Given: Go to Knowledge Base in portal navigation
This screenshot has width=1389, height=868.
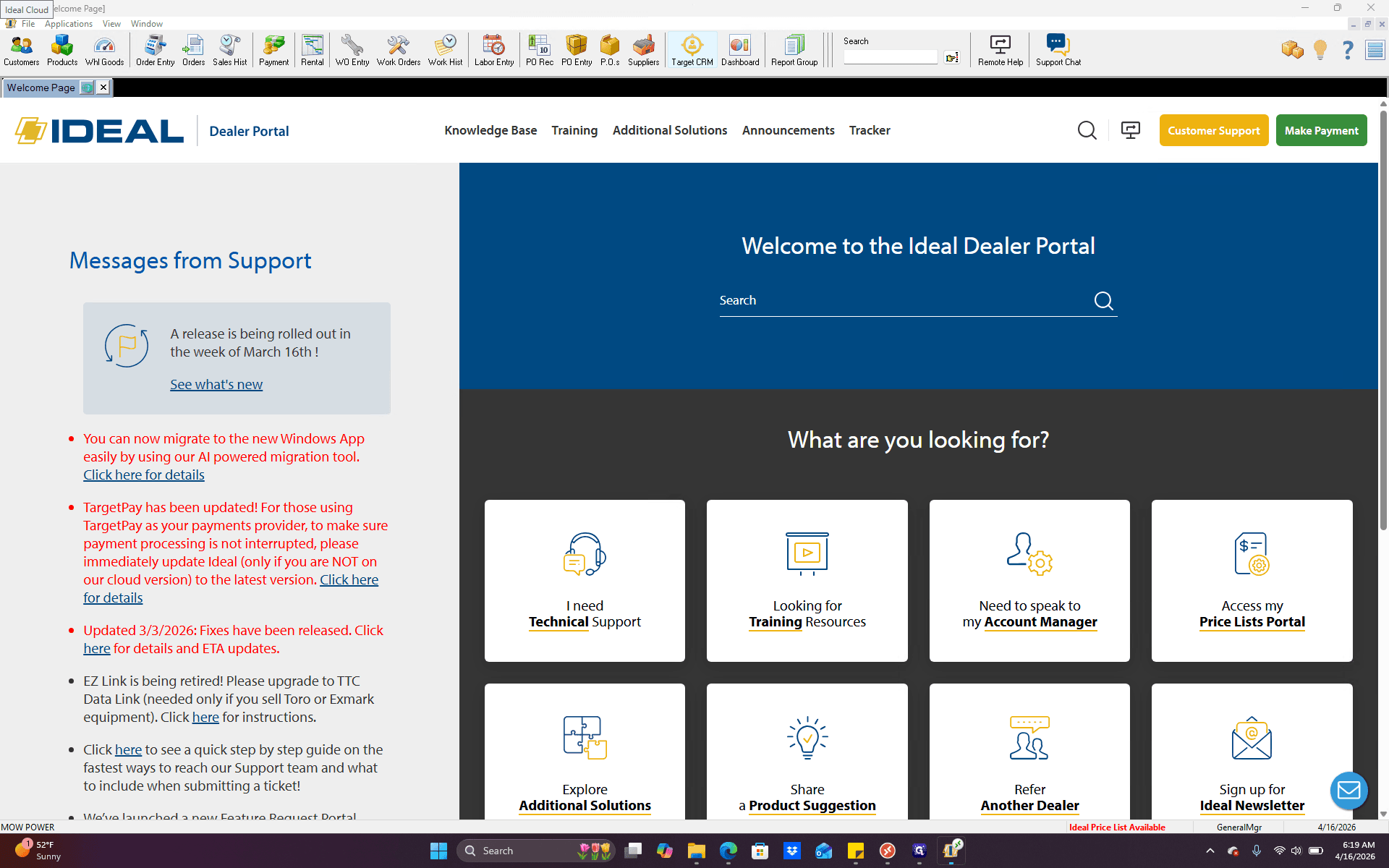Looking at the screenshot, I should (490, 130).
